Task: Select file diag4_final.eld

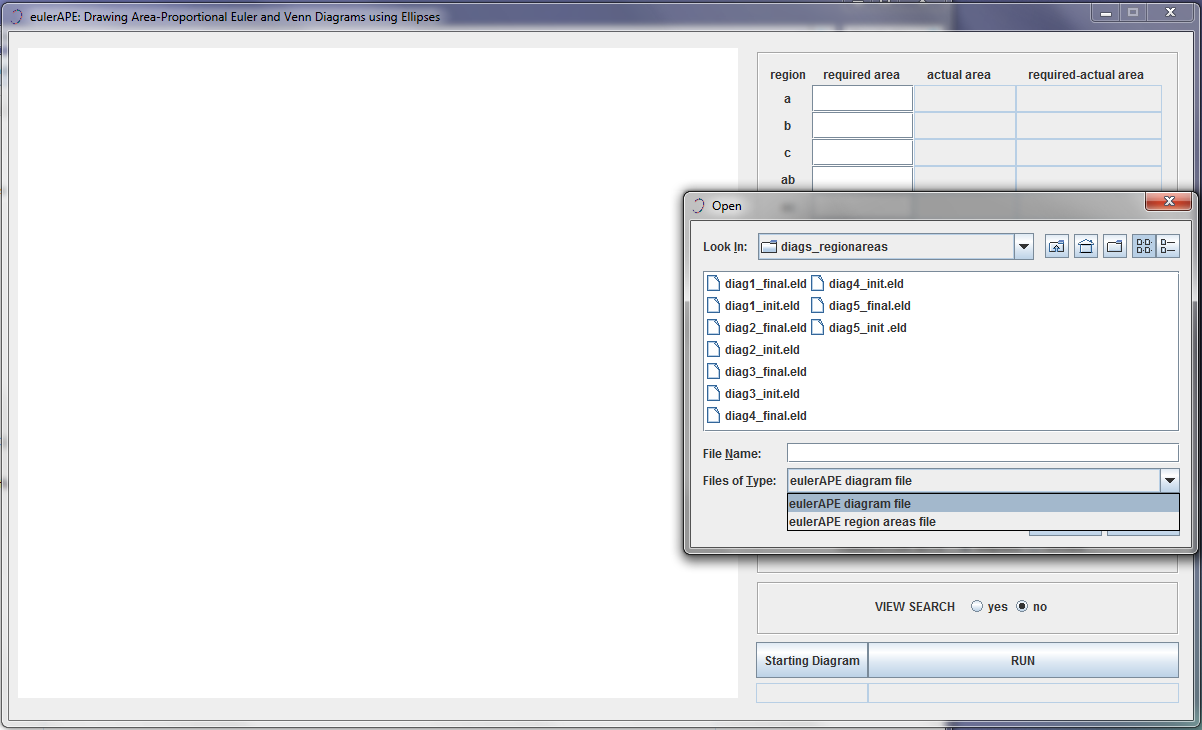Action: (x=757, y=416)
